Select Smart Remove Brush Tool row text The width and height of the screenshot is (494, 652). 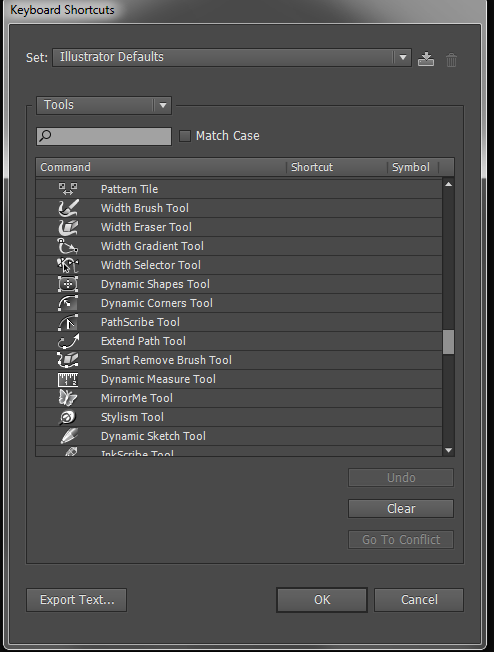[166, 360]
